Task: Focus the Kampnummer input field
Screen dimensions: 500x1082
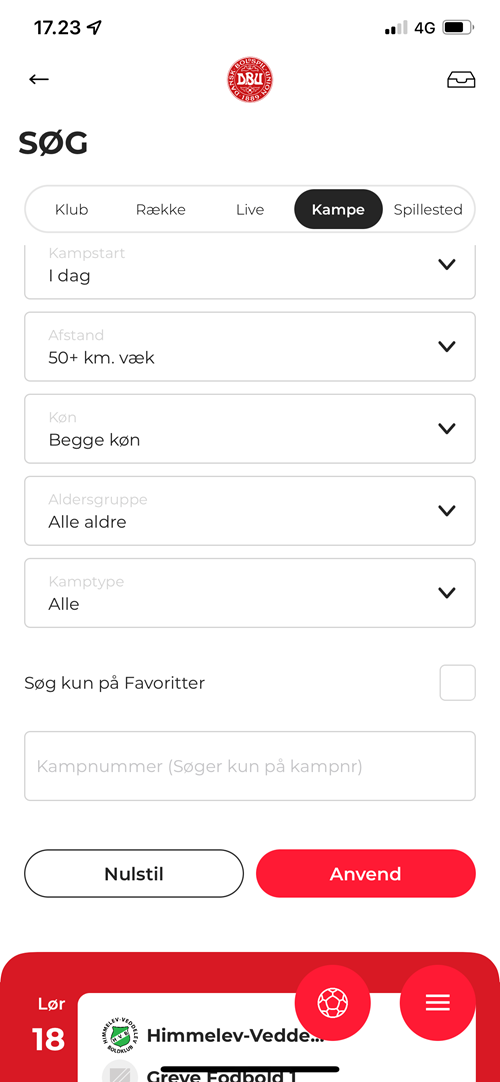Action: coord(250,766)
